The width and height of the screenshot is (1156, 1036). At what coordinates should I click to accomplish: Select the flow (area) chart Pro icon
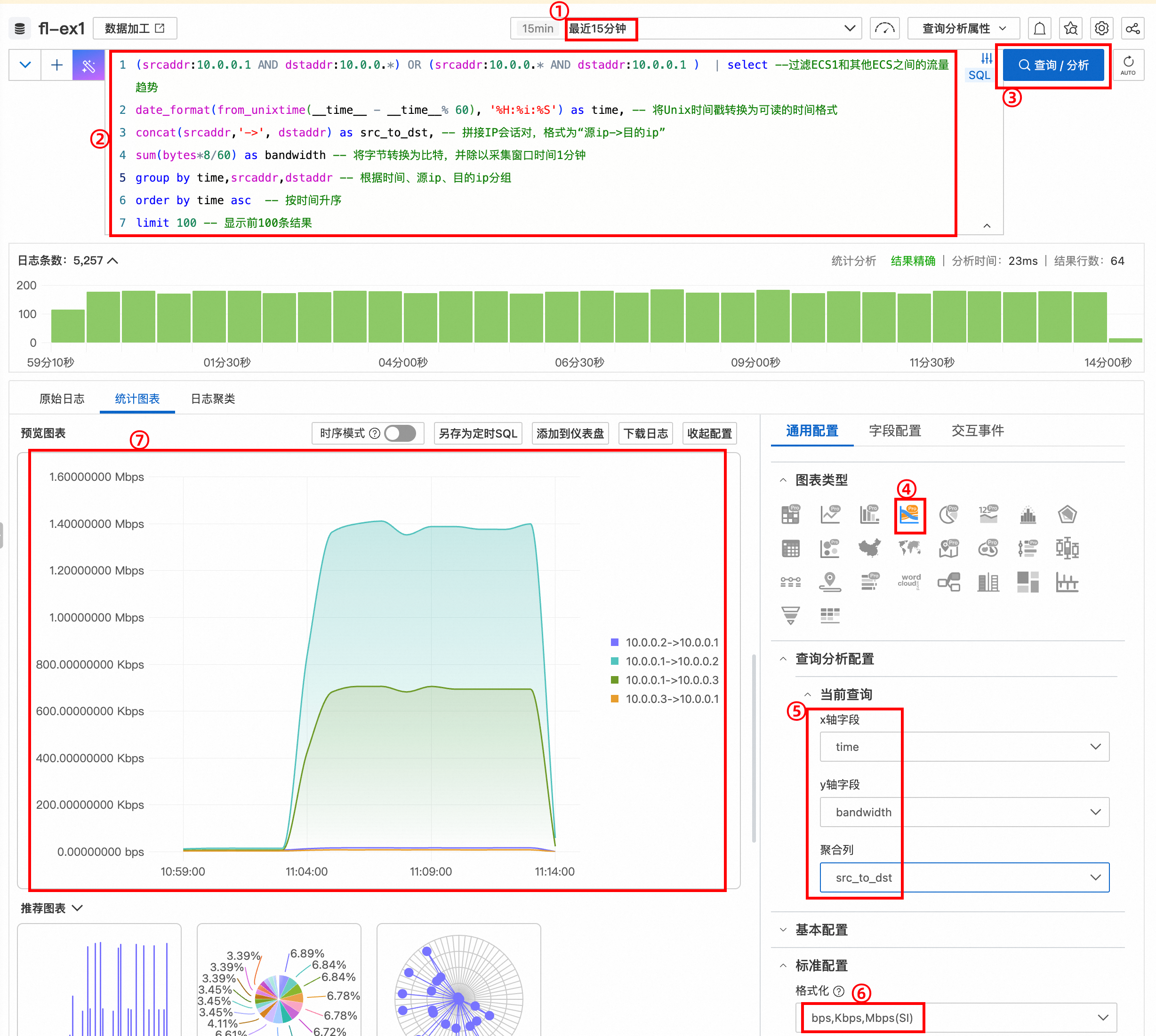909,514
